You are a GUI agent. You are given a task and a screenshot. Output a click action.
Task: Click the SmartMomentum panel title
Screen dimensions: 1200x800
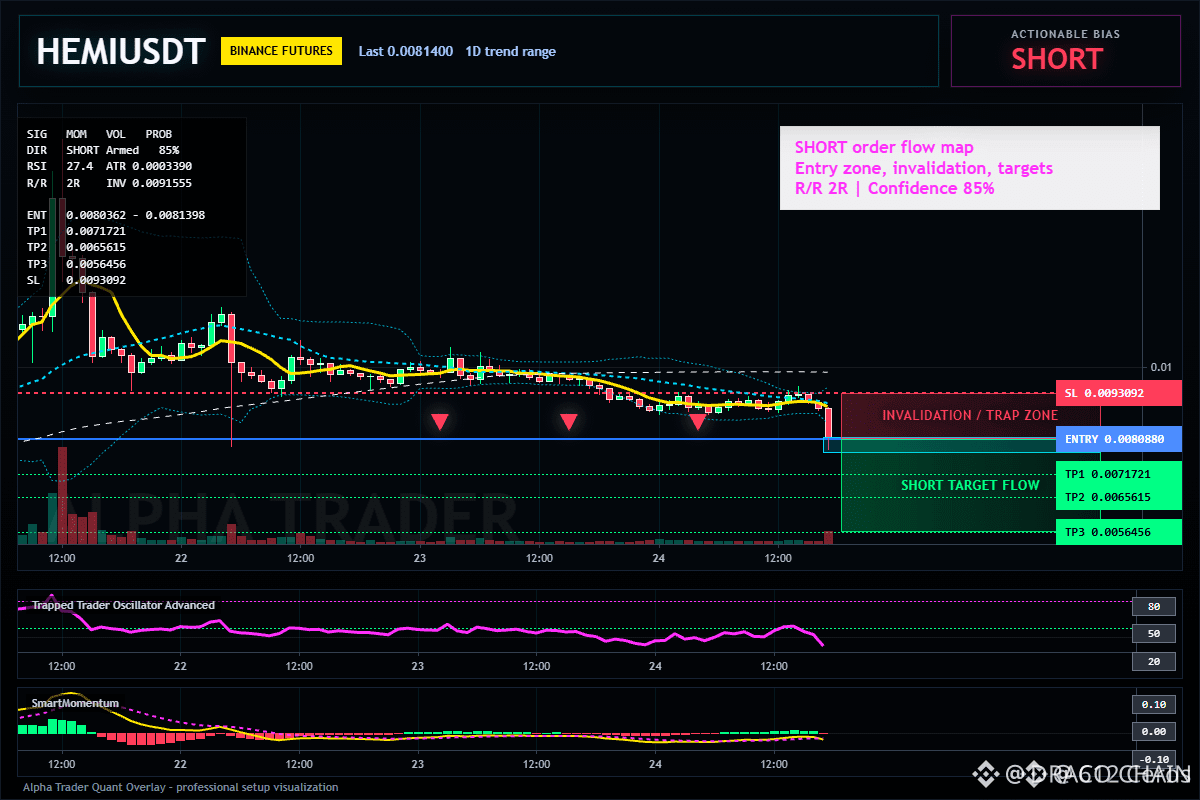[75, 703]
